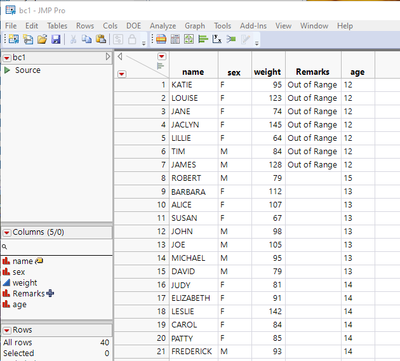Open the Fit Y by X icon

tap(217, 39)
